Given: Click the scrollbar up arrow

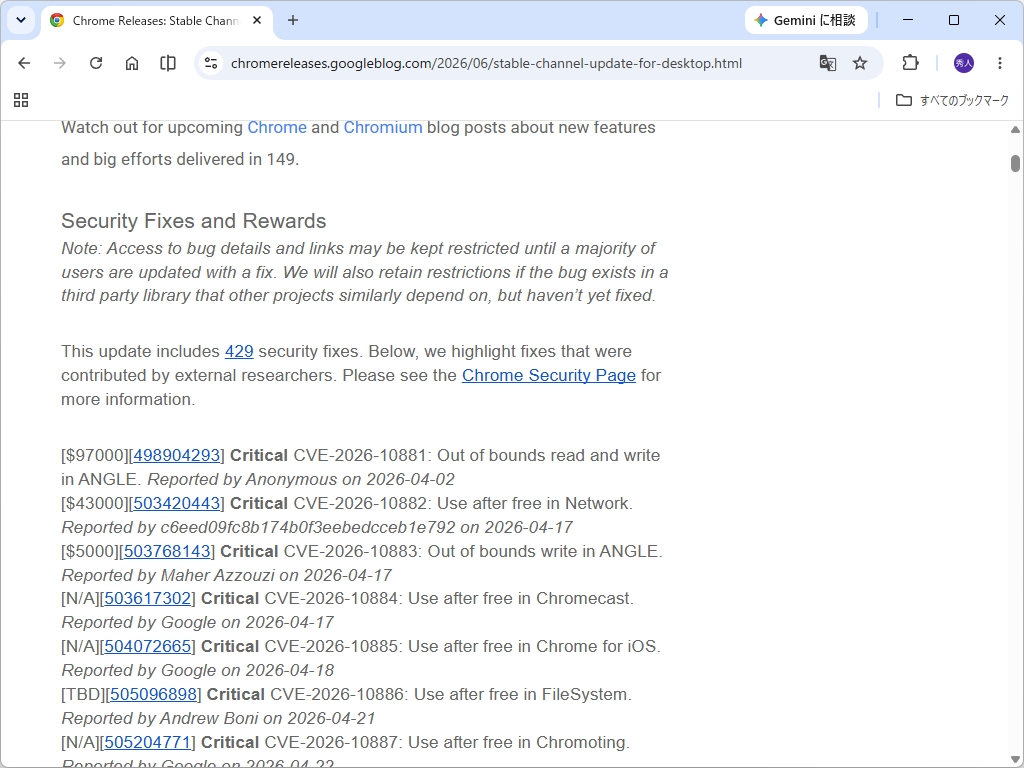Looking at the screenshot, I should click(x=1015, y=130).
